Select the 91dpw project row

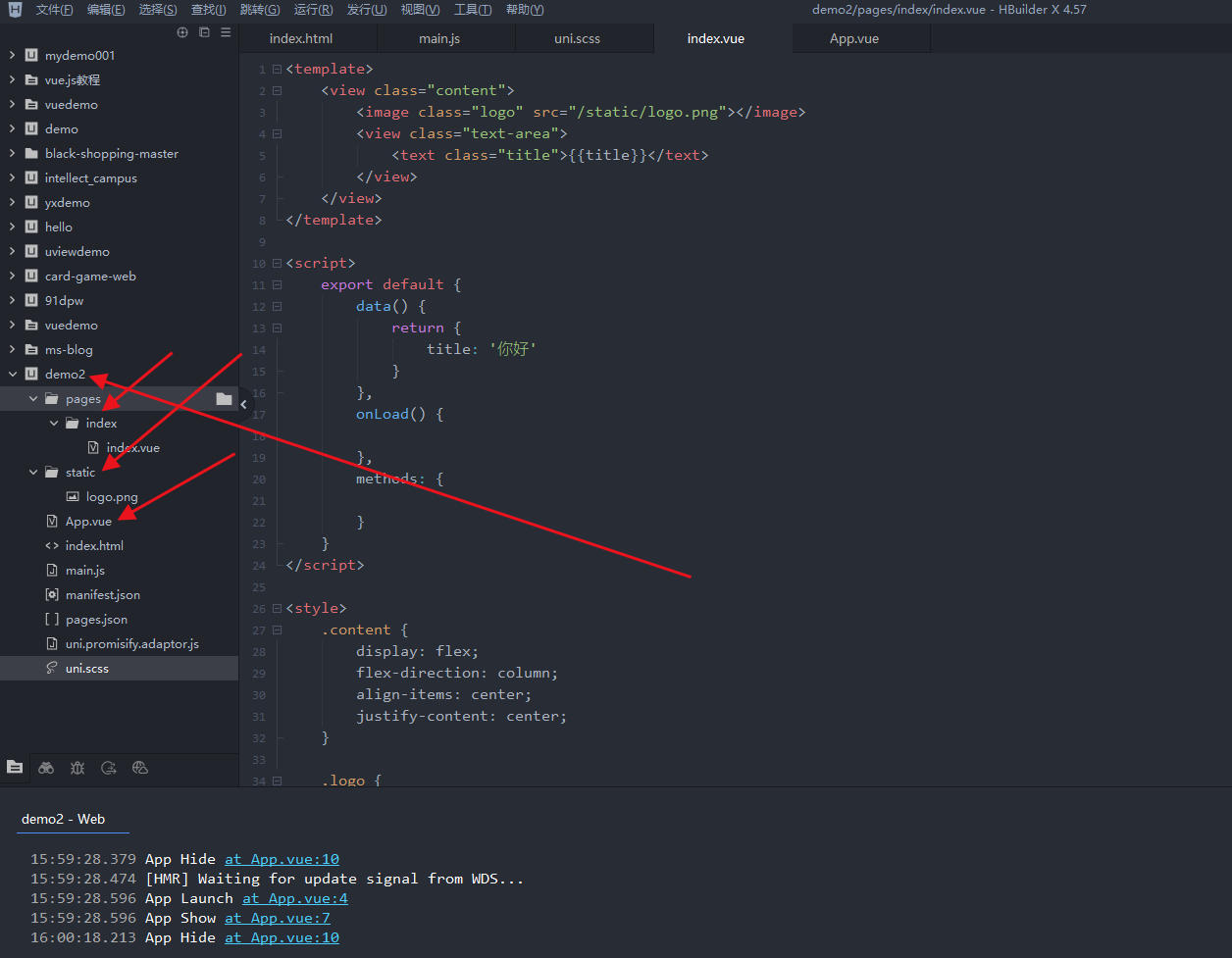click(x=119, y=301)
